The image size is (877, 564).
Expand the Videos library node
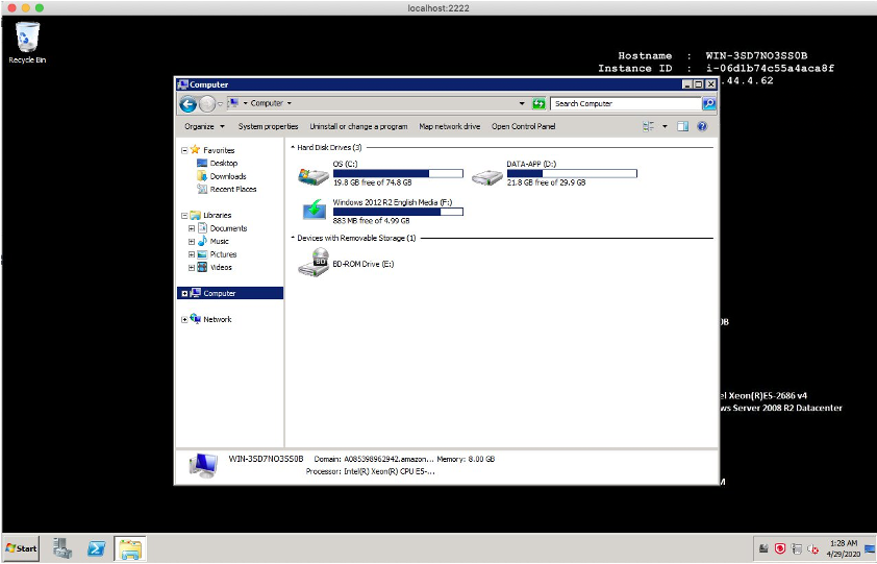191,267
